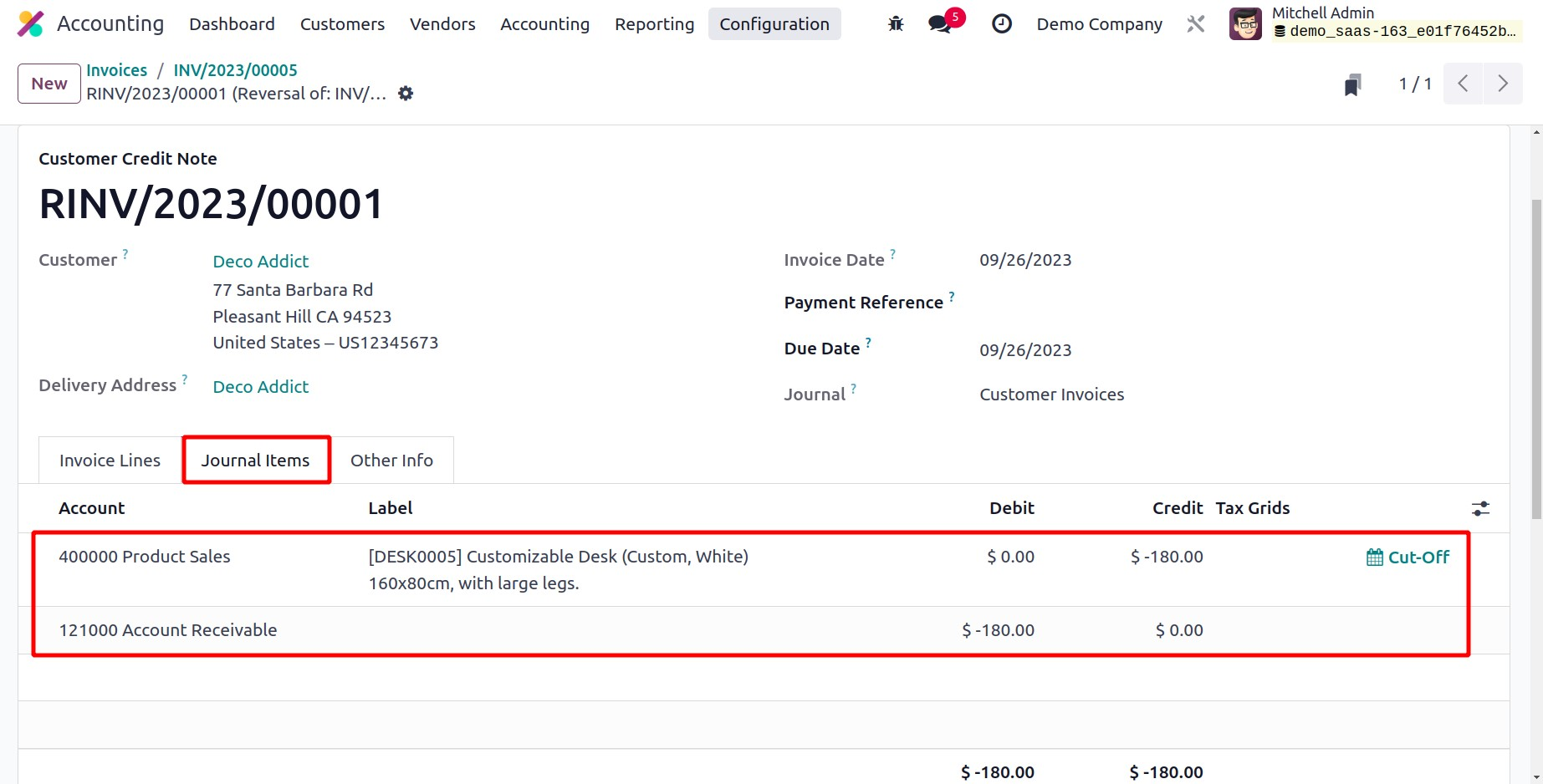Expand the Configuration menu

coord(774,24)
